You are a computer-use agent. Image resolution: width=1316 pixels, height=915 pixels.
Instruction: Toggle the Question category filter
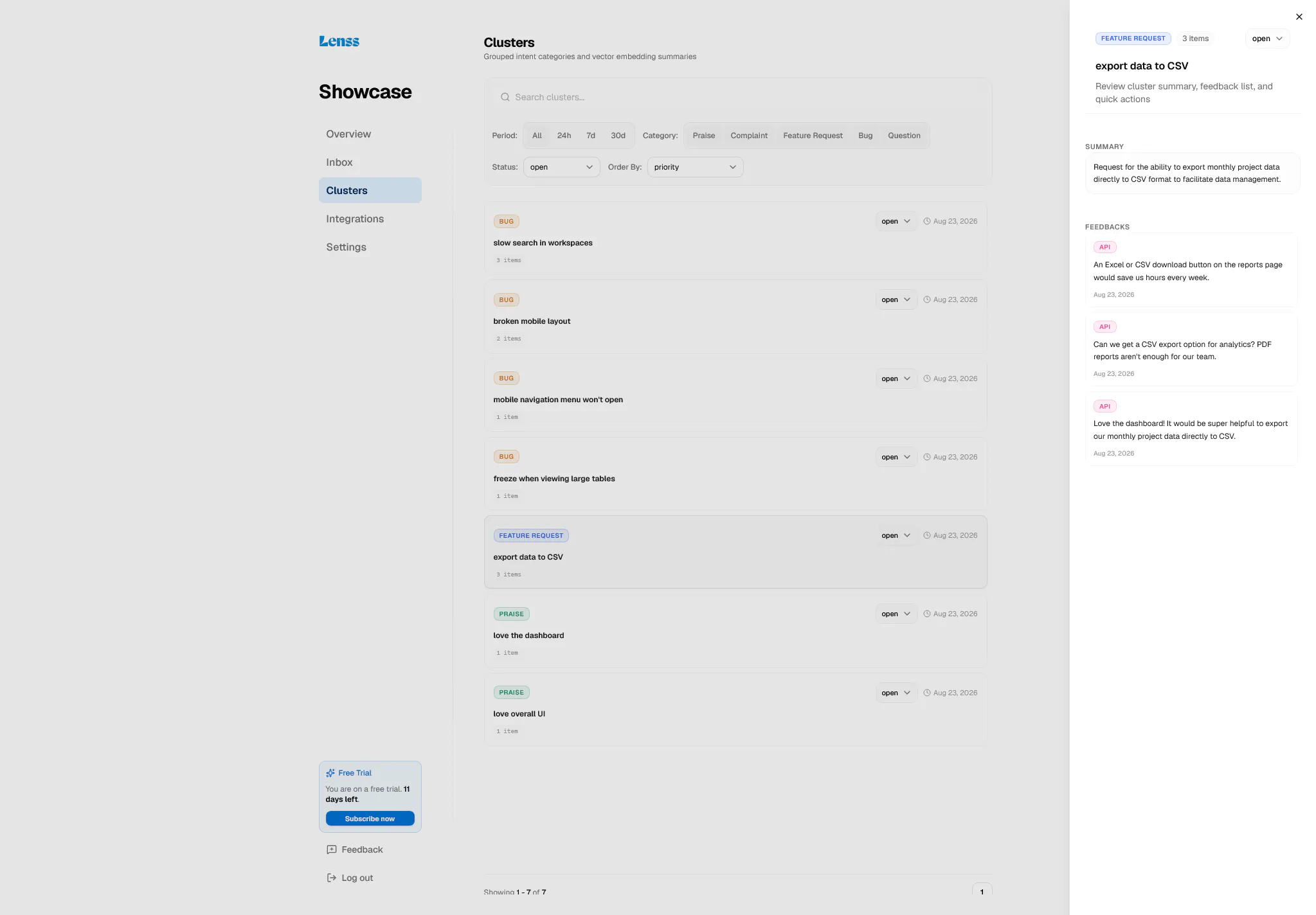(x=904, y=136)
